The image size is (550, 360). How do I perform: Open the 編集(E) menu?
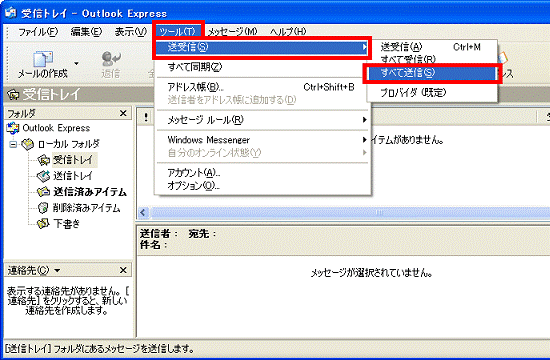point(86,32)
